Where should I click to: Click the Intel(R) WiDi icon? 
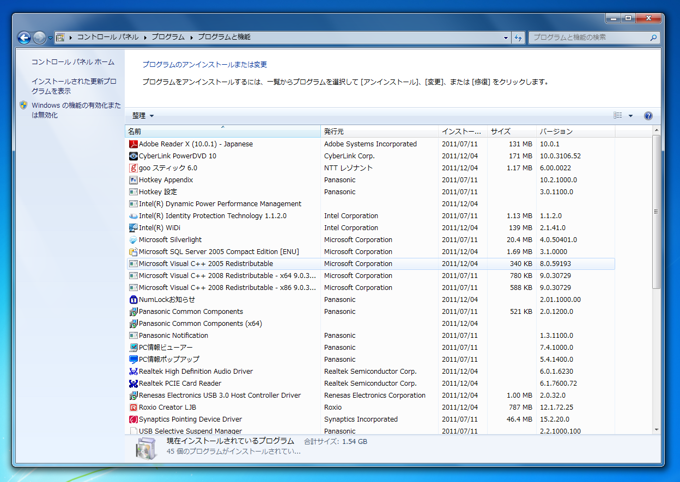pos(133,228)
